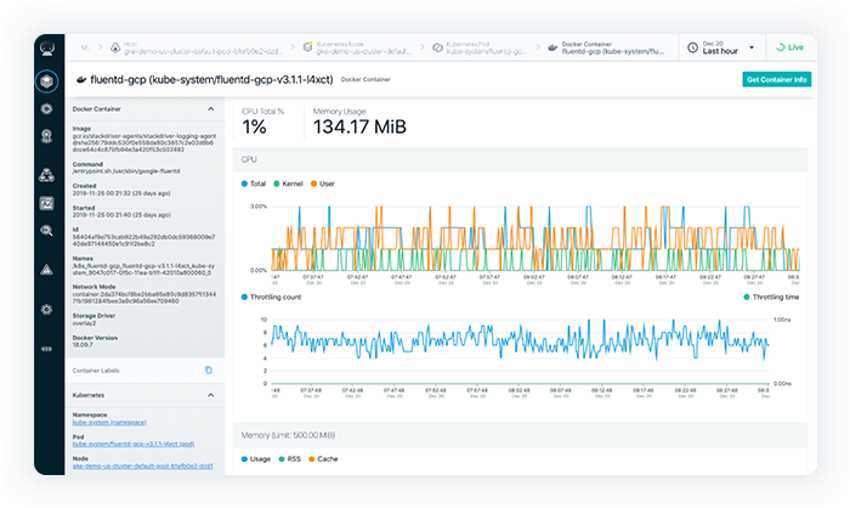Open the settings gear in sidebar

pyautogui.click(x=46, y=309)
